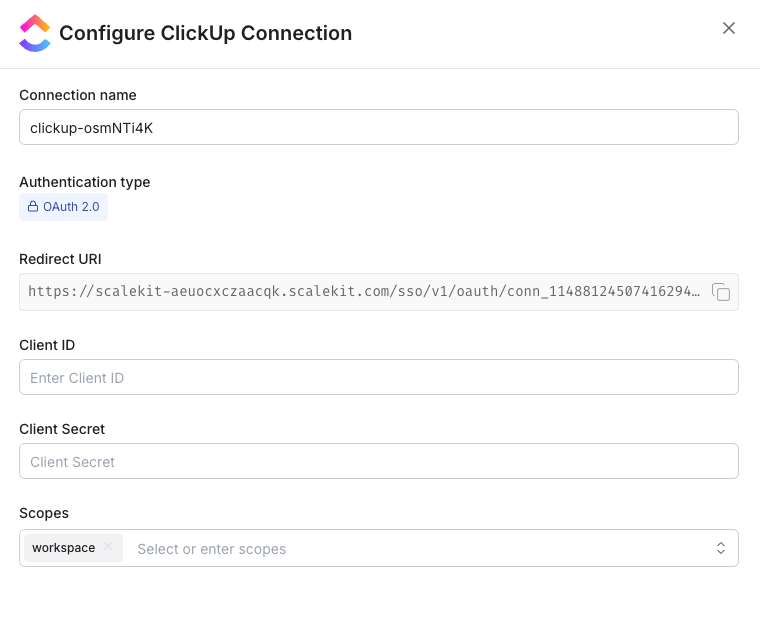Click the 'Client Secret' label

(62, 429)
